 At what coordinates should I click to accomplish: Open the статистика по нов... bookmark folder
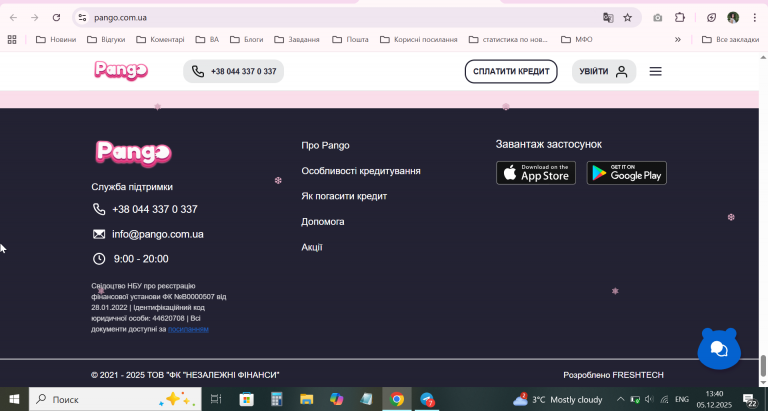pos(508,40)
